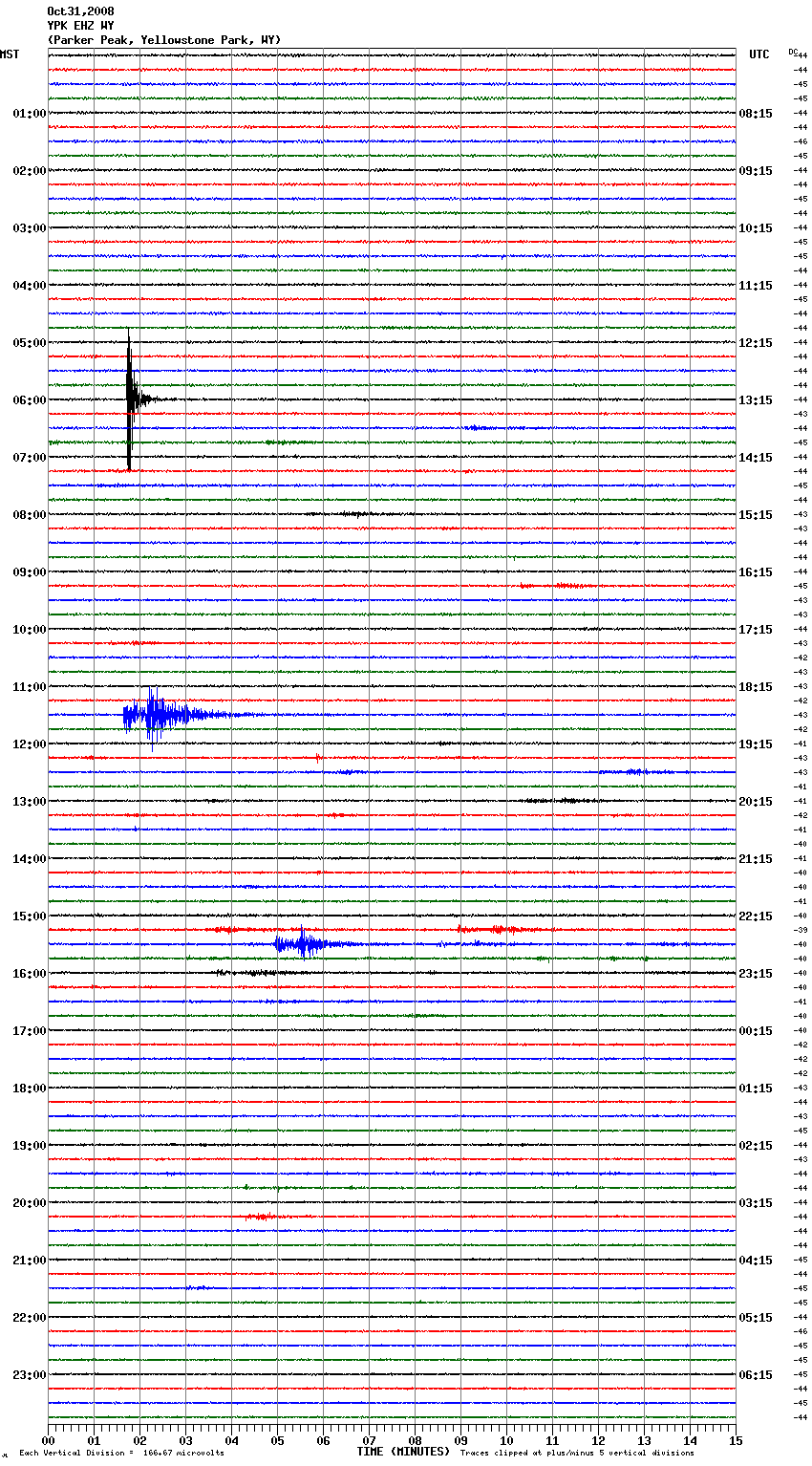This screenshot has height=1466, width=812.
Task: Click the 11:15 UTC time label
Action: point(756,286)
